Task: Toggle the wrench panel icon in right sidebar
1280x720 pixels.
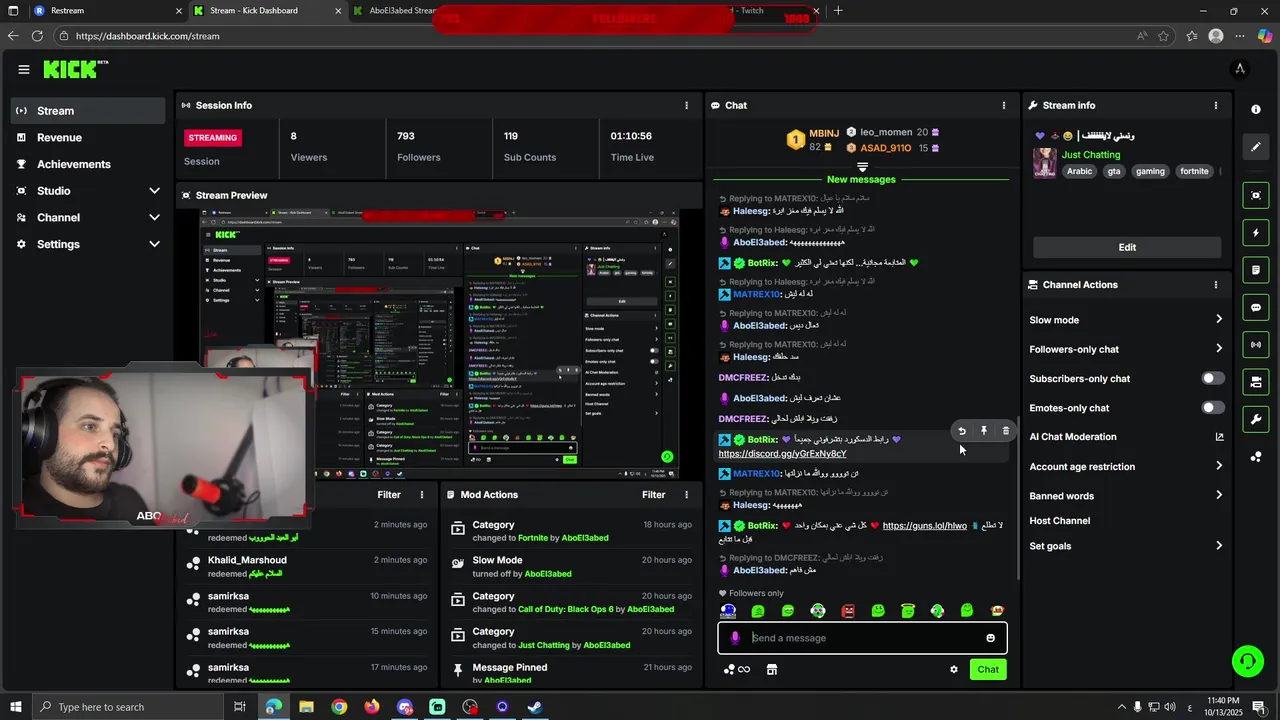Action: (x=1256, y=419)
